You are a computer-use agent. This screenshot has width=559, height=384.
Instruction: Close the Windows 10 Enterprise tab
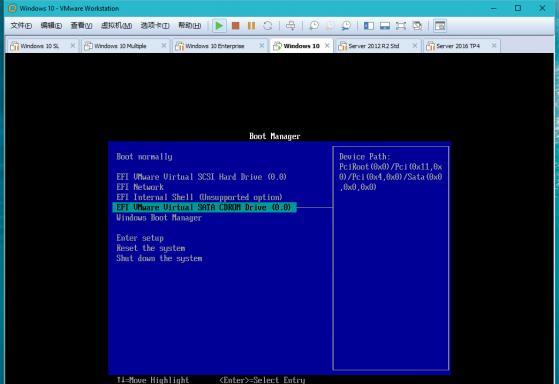262,46
